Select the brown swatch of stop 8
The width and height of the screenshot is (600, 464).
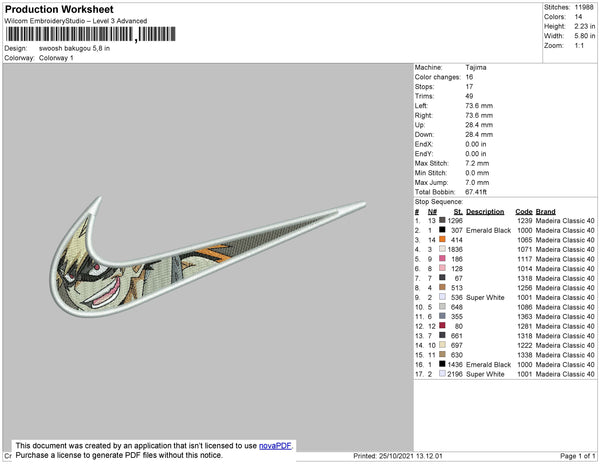(x=442, y=287)
